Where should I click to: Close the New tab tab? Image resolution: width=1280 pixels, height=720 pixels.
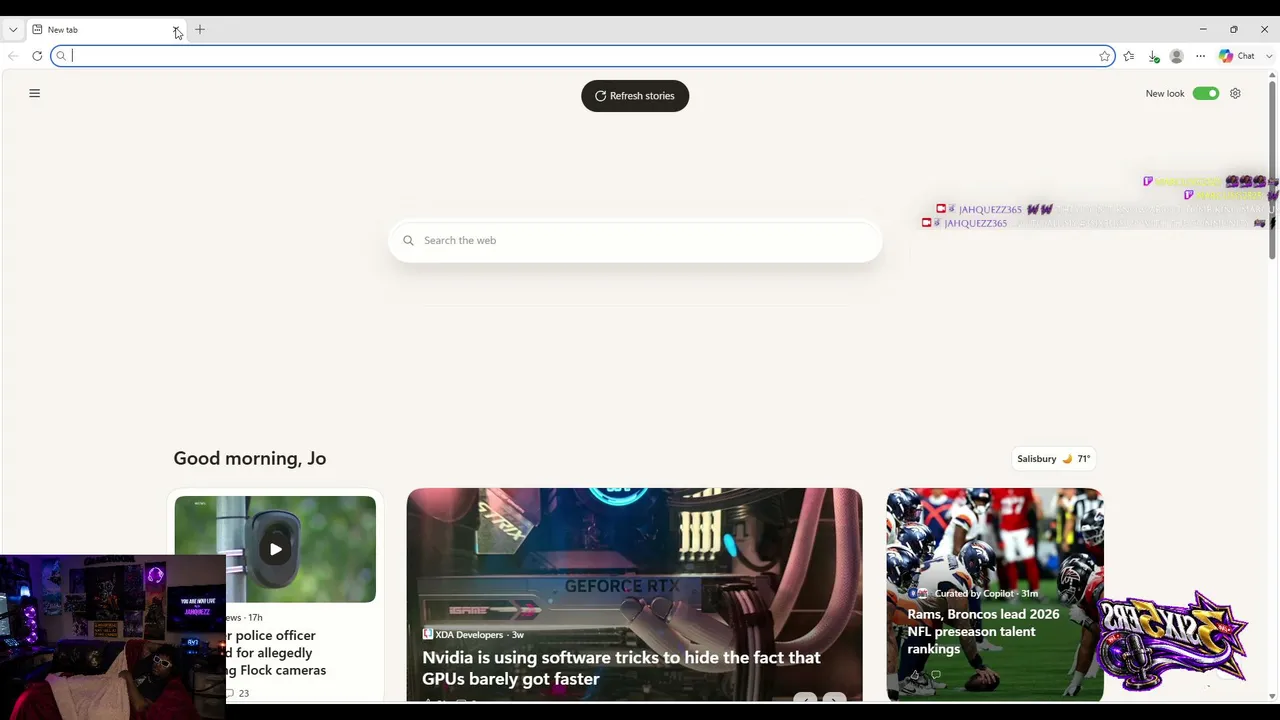click(x=176, y=30)
